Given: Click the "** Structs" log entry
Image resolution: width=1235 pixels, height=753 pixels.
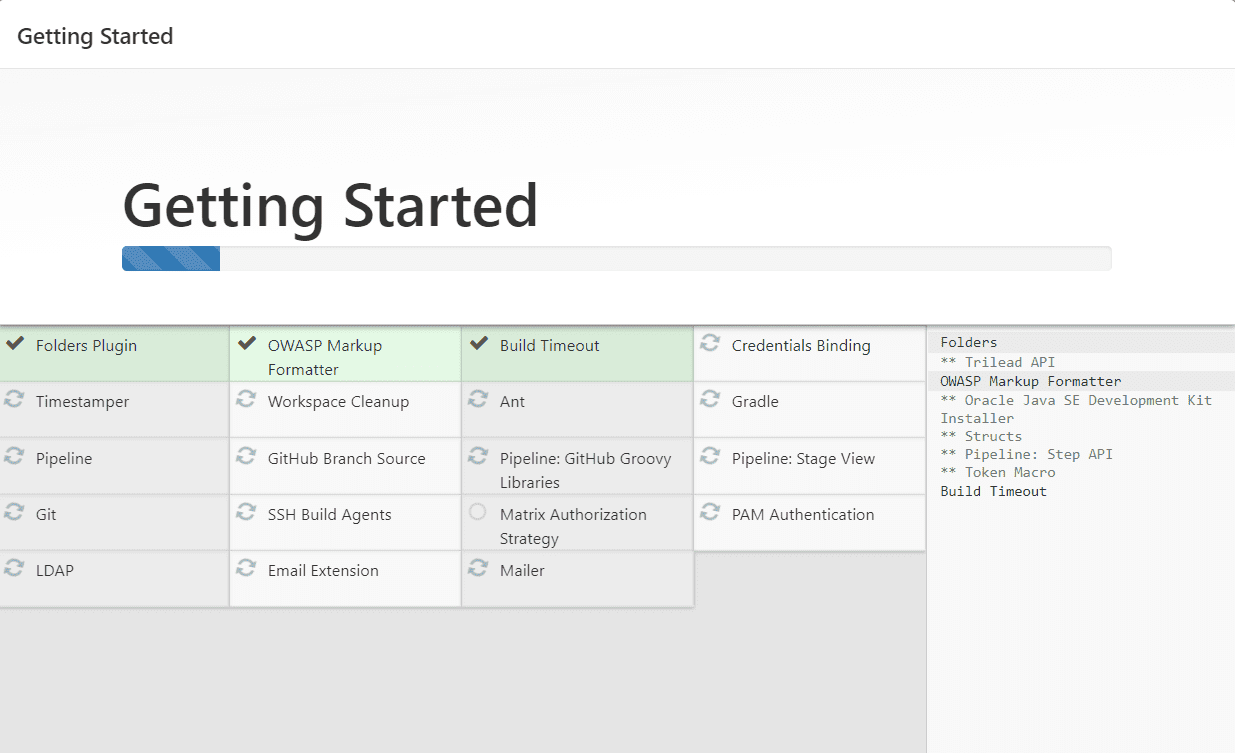Looking at the screenshot, I should pyautogui.click(x=981, y=436).
